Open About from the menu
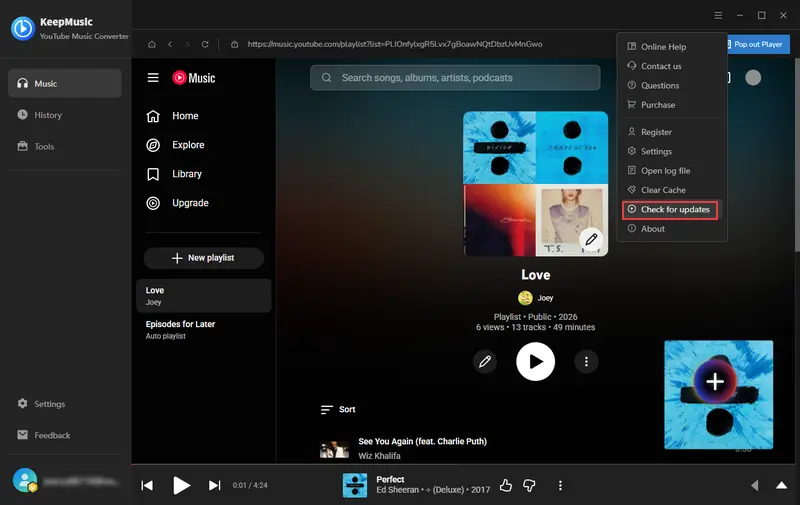Image resolution: width=800 pixels, height=505 pixels. (672, 229)
